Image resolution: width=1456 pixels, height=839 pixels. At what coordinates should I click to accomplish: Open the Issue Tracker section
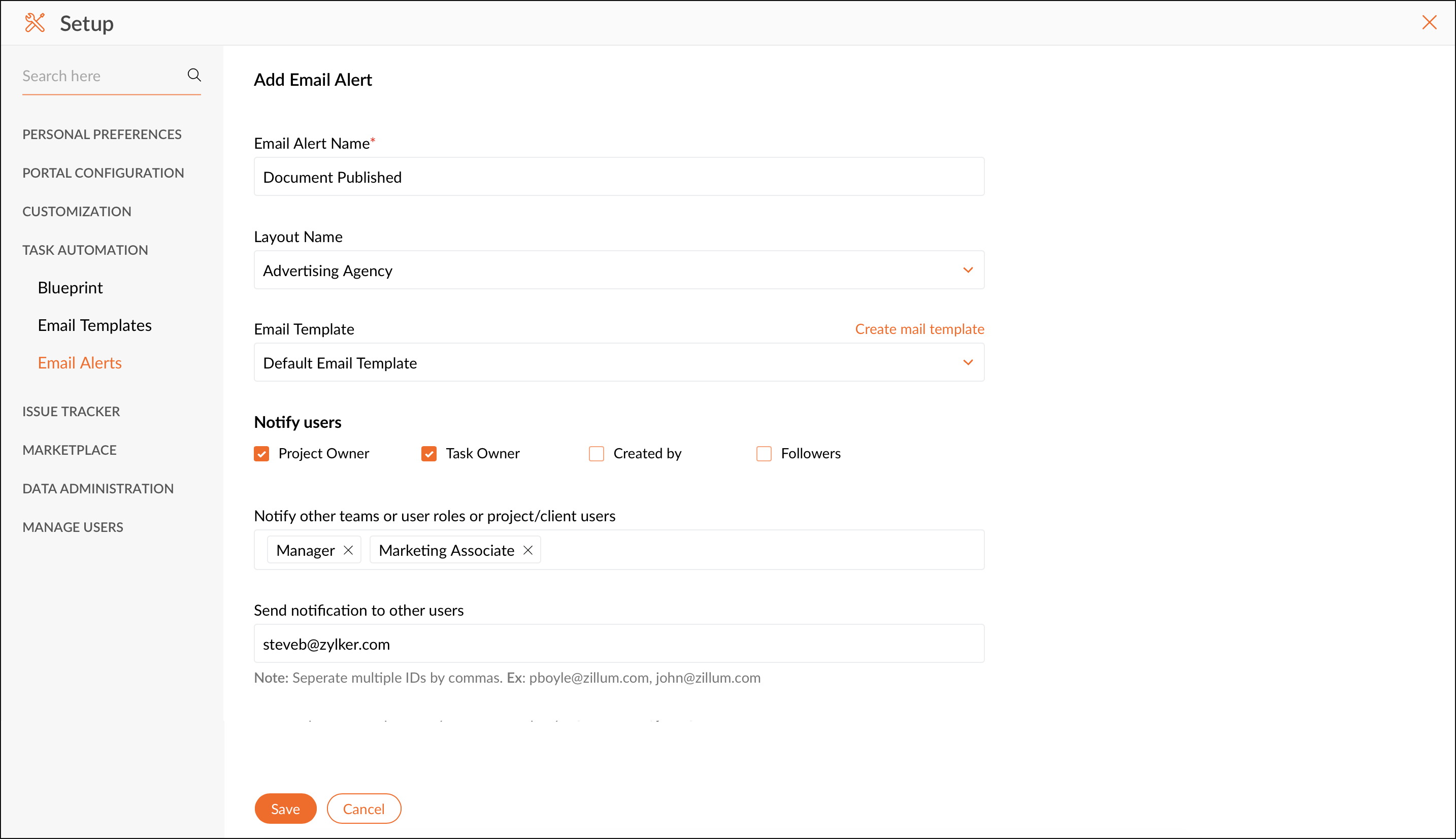[x=72, y=412]
